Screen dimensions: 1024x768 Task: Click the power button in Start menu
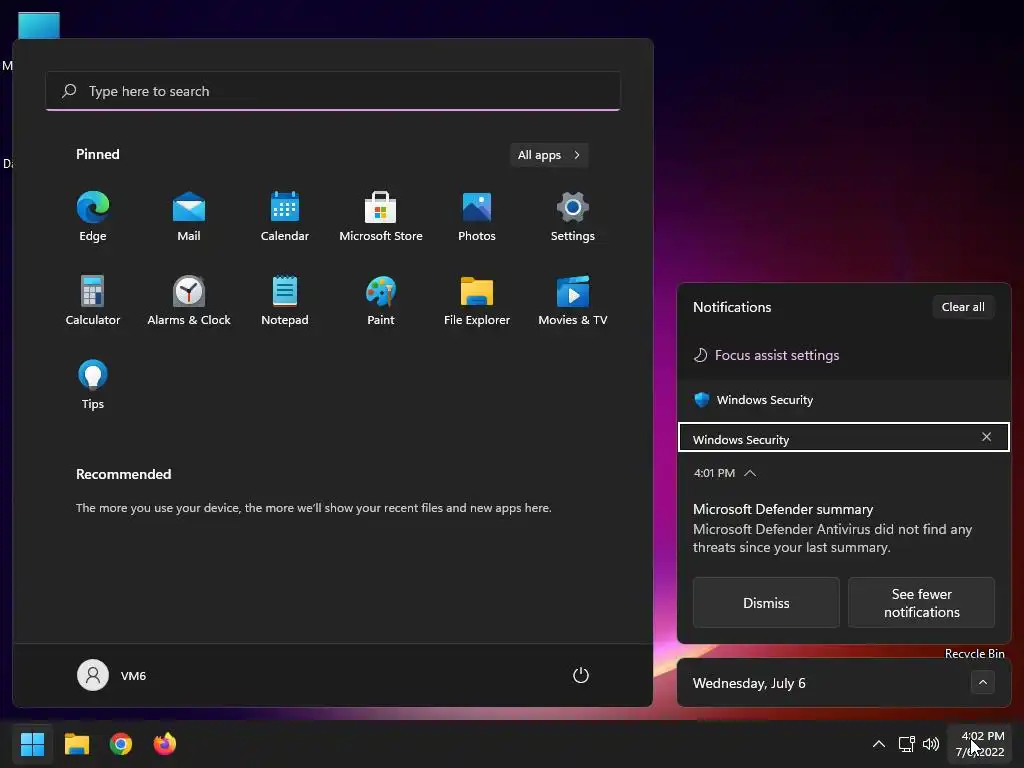coord(581,675)
